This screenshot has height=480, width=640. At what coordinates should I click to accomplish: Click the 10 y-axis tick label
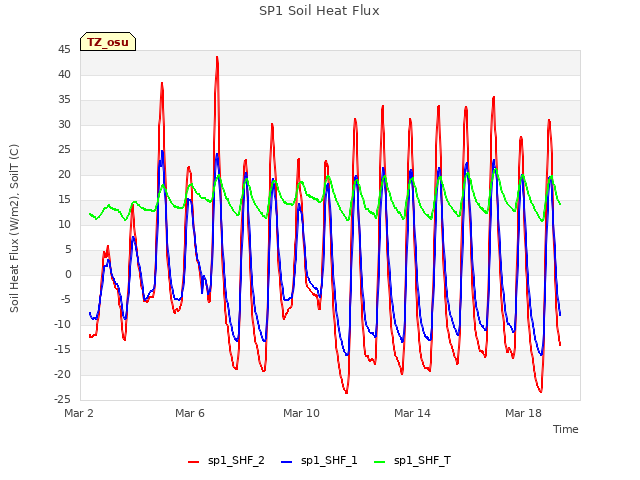coord(64,224)
